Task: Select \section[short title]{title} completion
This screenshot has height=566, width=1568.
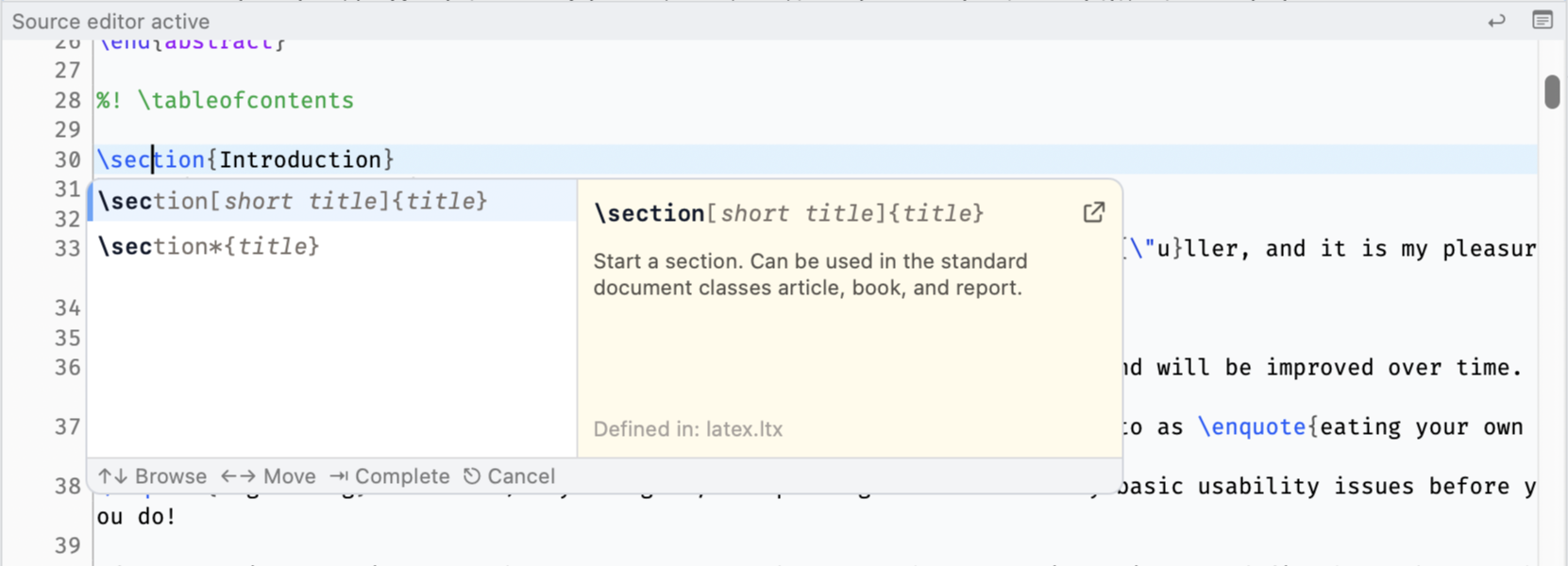Action: point(332,201)
